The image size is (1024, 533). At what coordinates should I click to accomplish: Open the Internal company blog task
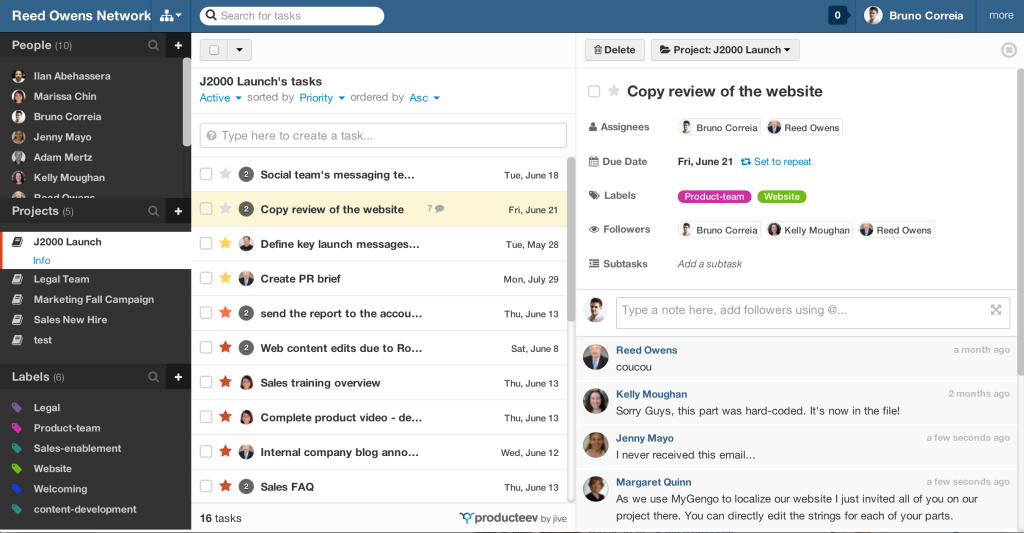339,452
